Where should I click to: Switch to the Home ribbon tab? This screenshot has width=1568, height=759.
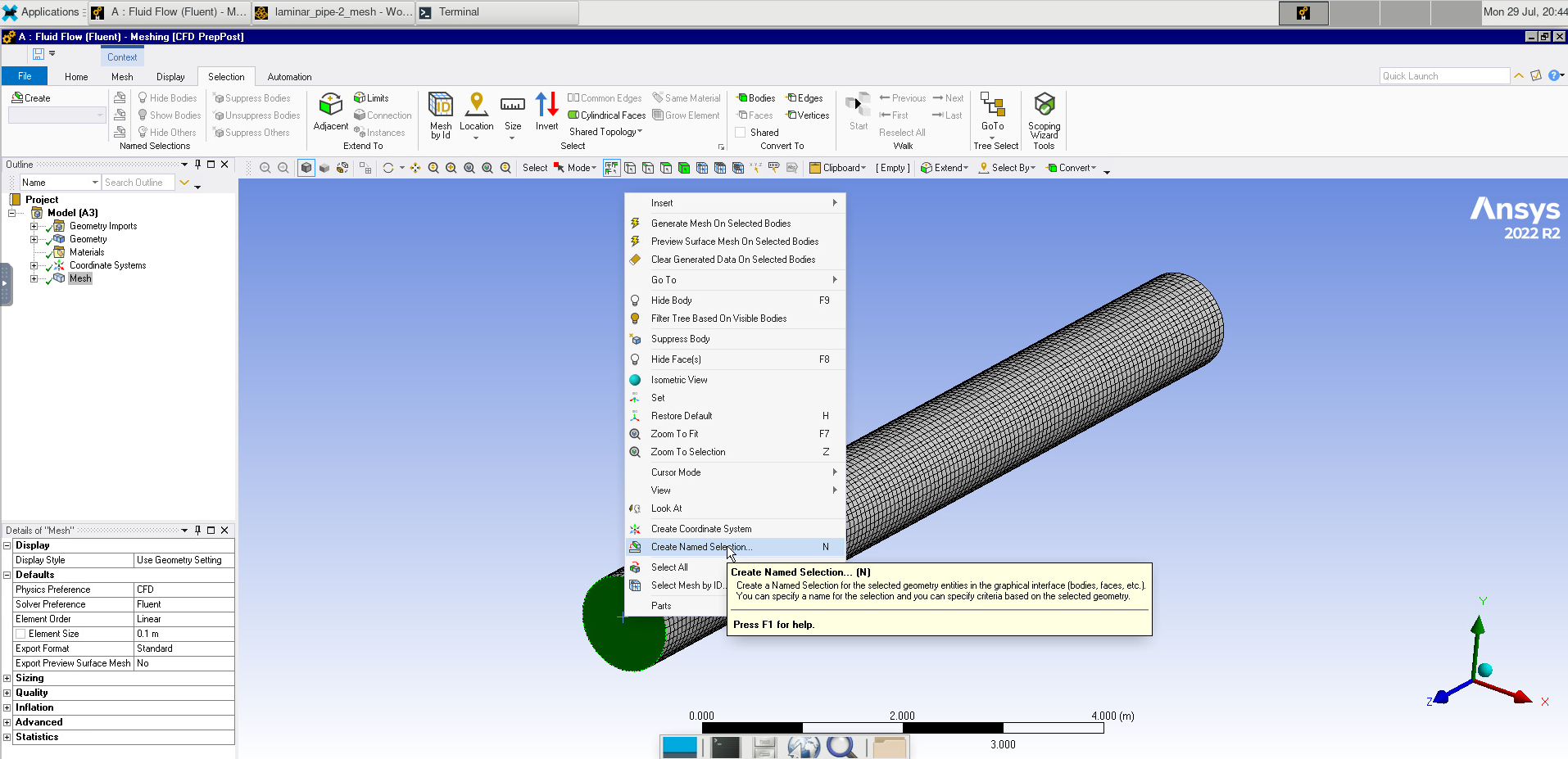76,77
